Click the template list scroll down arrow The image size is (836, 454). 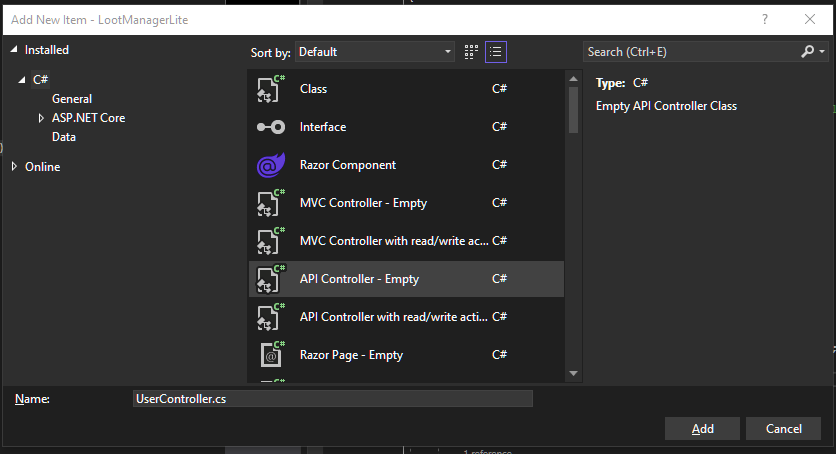(574, 374)
